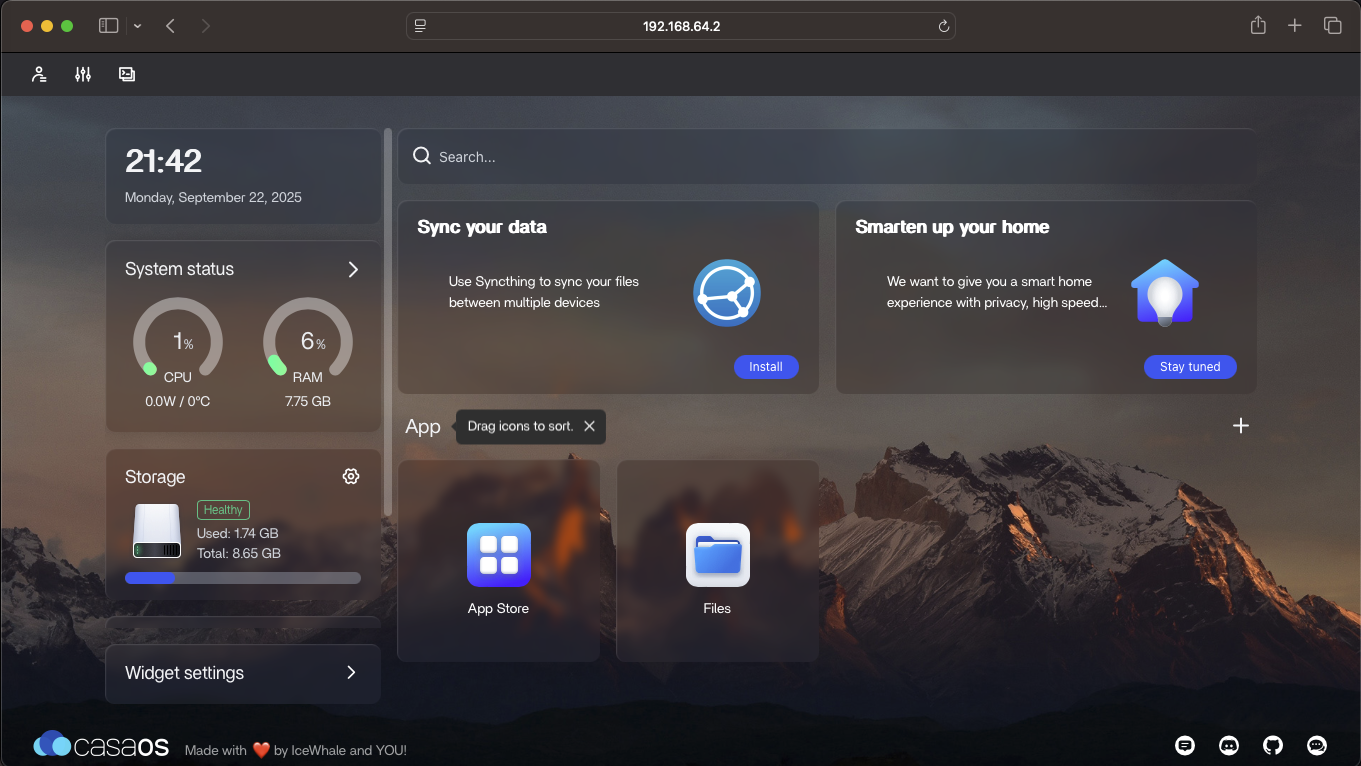The height and width of the screenshot is (766, 1361).
Task: Launch the terminal icon in top bar
Action: coord(127,74)
